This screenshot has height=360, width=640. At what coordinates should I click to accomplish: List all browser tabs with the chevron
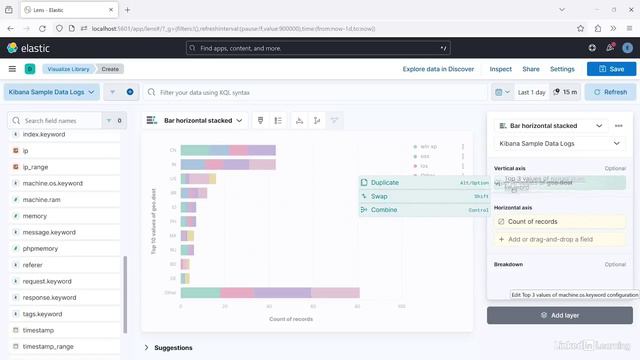pos(562,10)
